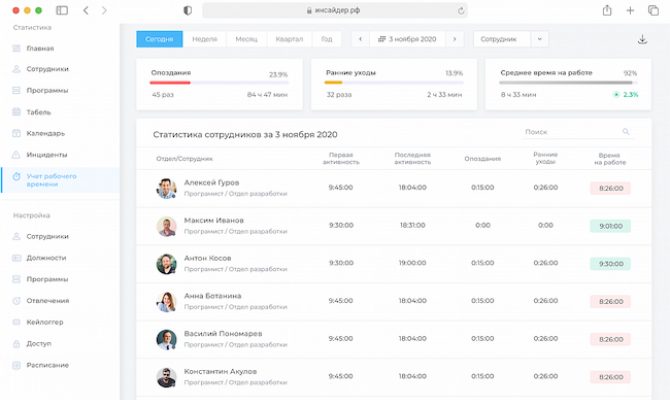Switch to the Неделя tab
670x400 pixels.
tap(204, 39)
